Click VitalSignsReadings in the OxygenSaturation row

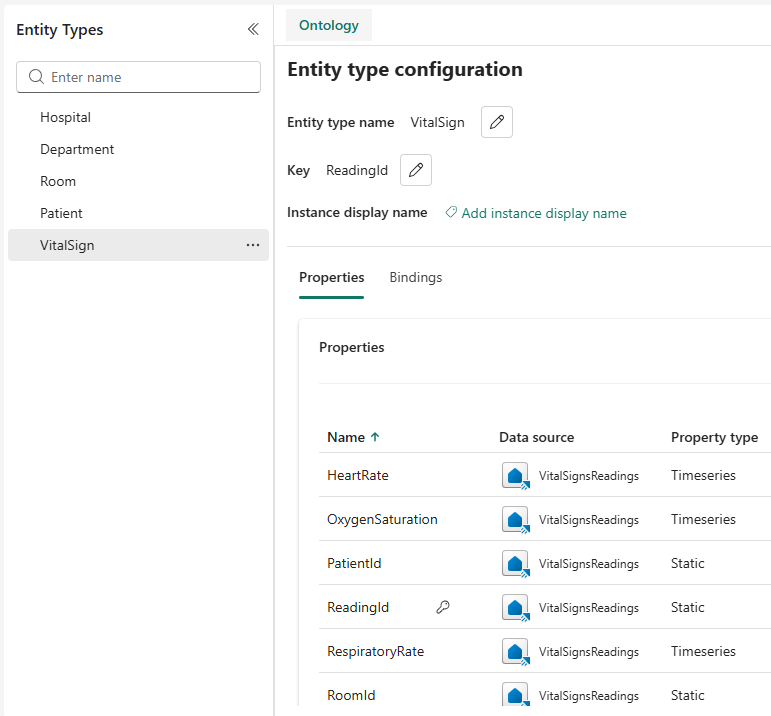click(x=589, y=520)
